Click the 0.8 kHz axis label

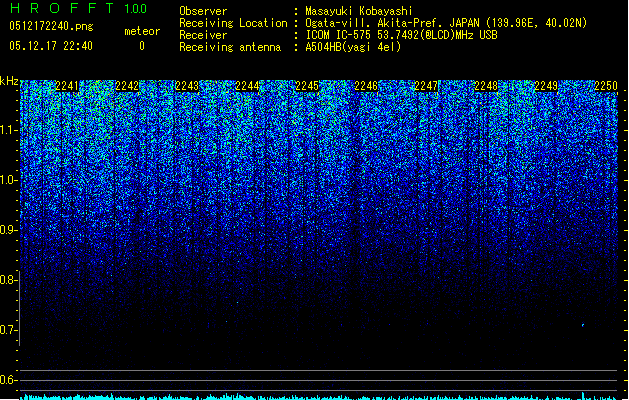pos(8,280)
